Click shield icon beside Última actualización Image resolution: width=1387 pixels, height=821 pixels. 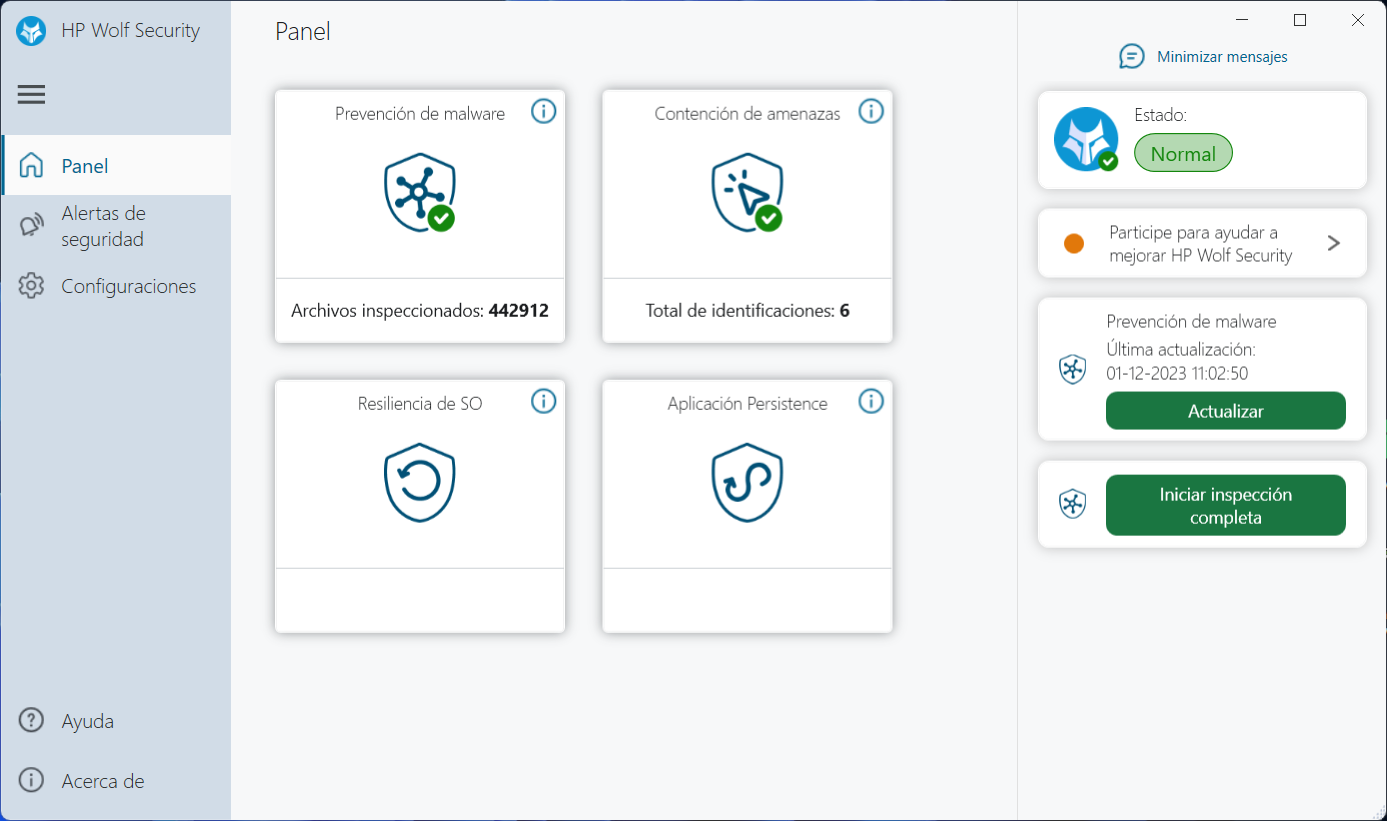pos(1072,369)
